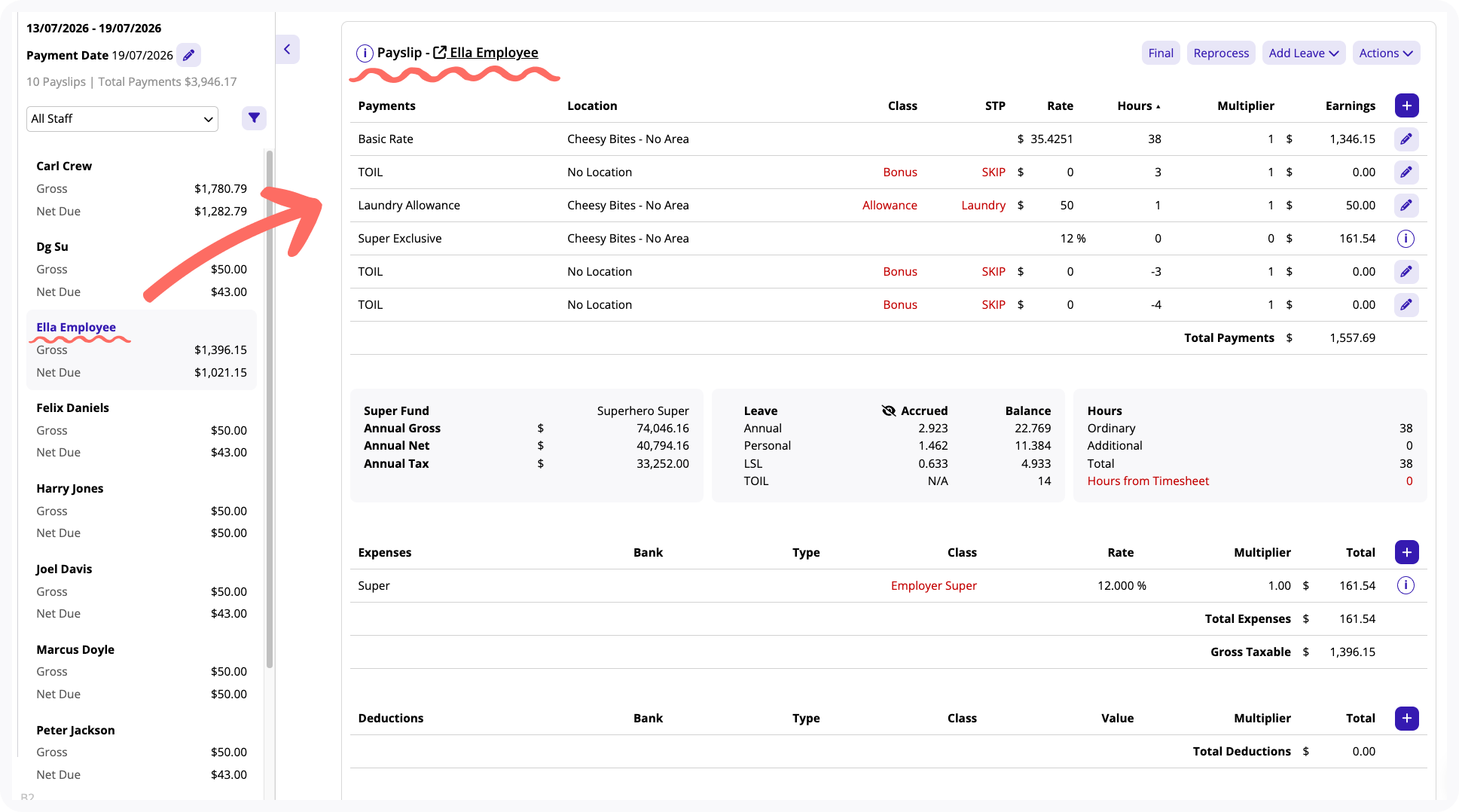Viewport: 1459px width, 812px height.
Task: Click Carl Crew gross $1,780.79
Action: point(221,189)
